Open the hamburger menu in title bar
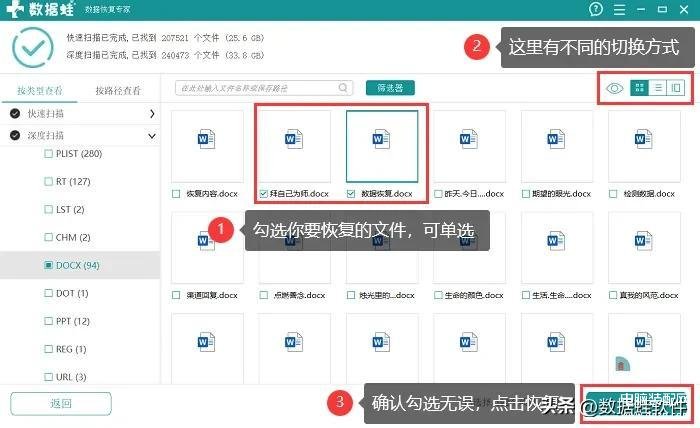 [619, 9]
